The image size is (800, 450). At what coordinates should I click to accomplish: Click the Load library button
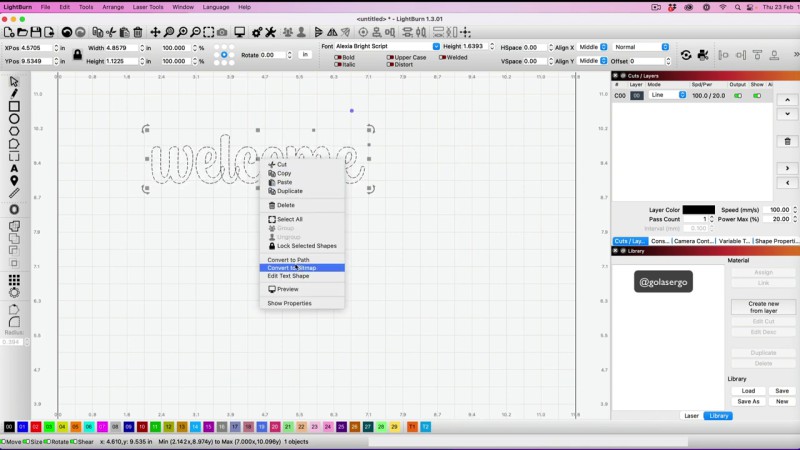point(748,391)
